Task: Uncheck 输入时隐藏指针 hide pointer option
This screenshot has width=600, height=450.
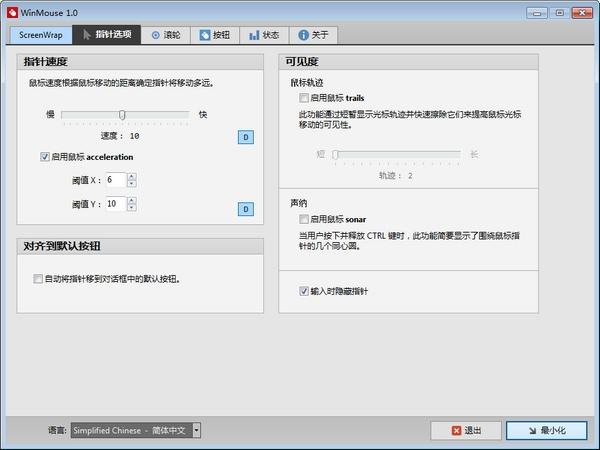Action: (x=304, y=291)
